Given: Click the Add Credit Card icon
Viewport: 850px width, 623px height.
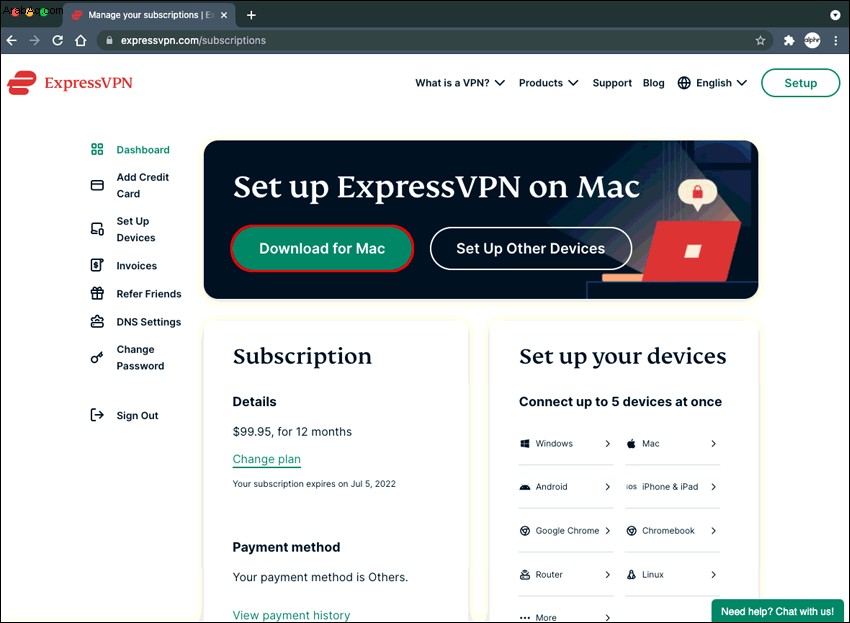Looking at the screenshot, I should click(97, 185).
